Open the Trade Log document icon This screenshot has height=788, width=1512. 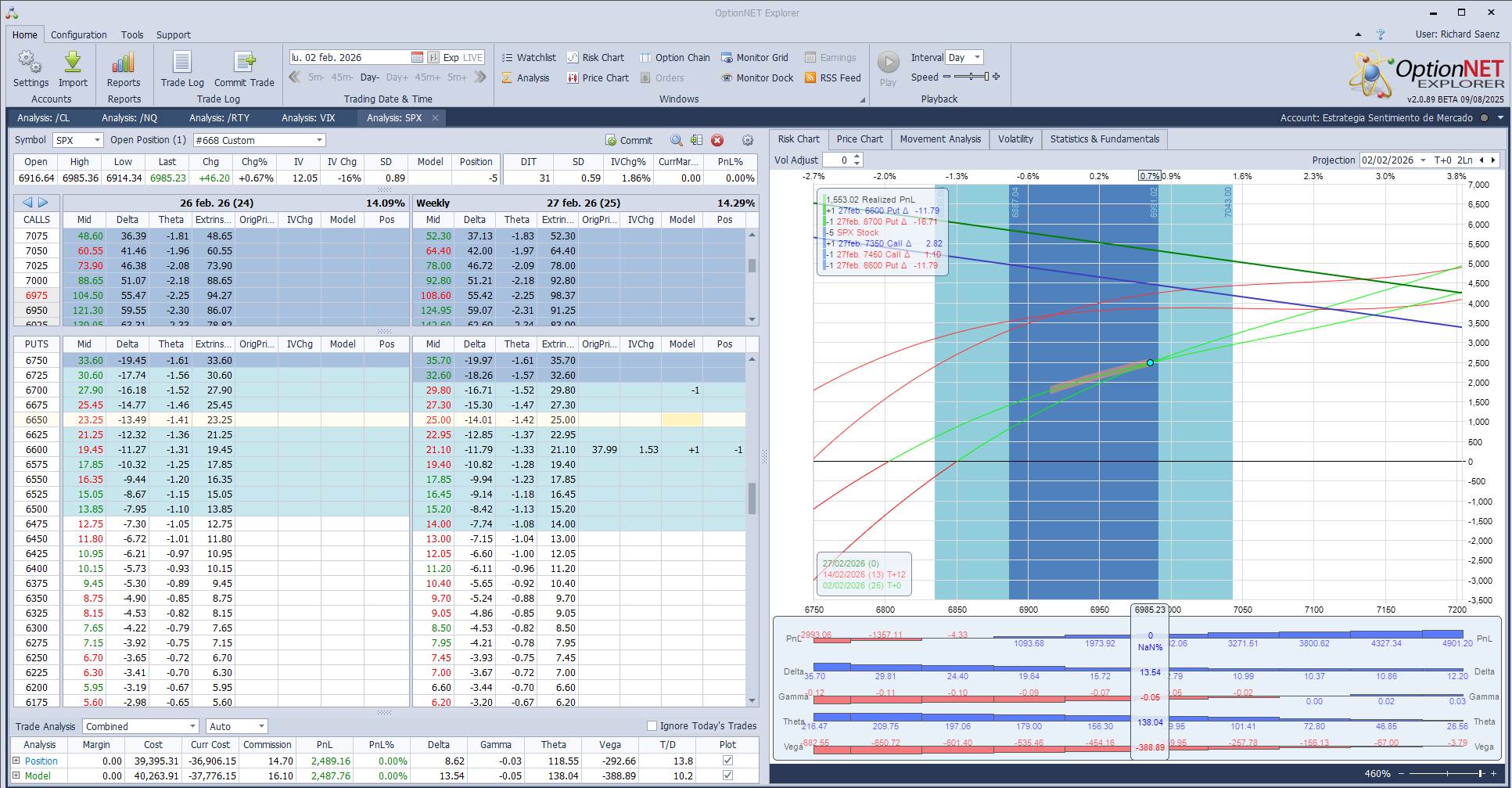[182, 63]
